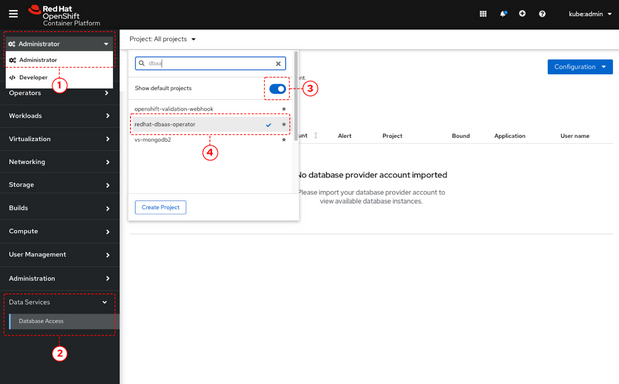Collapse the Data Services nav section

[x=59, y=302]
